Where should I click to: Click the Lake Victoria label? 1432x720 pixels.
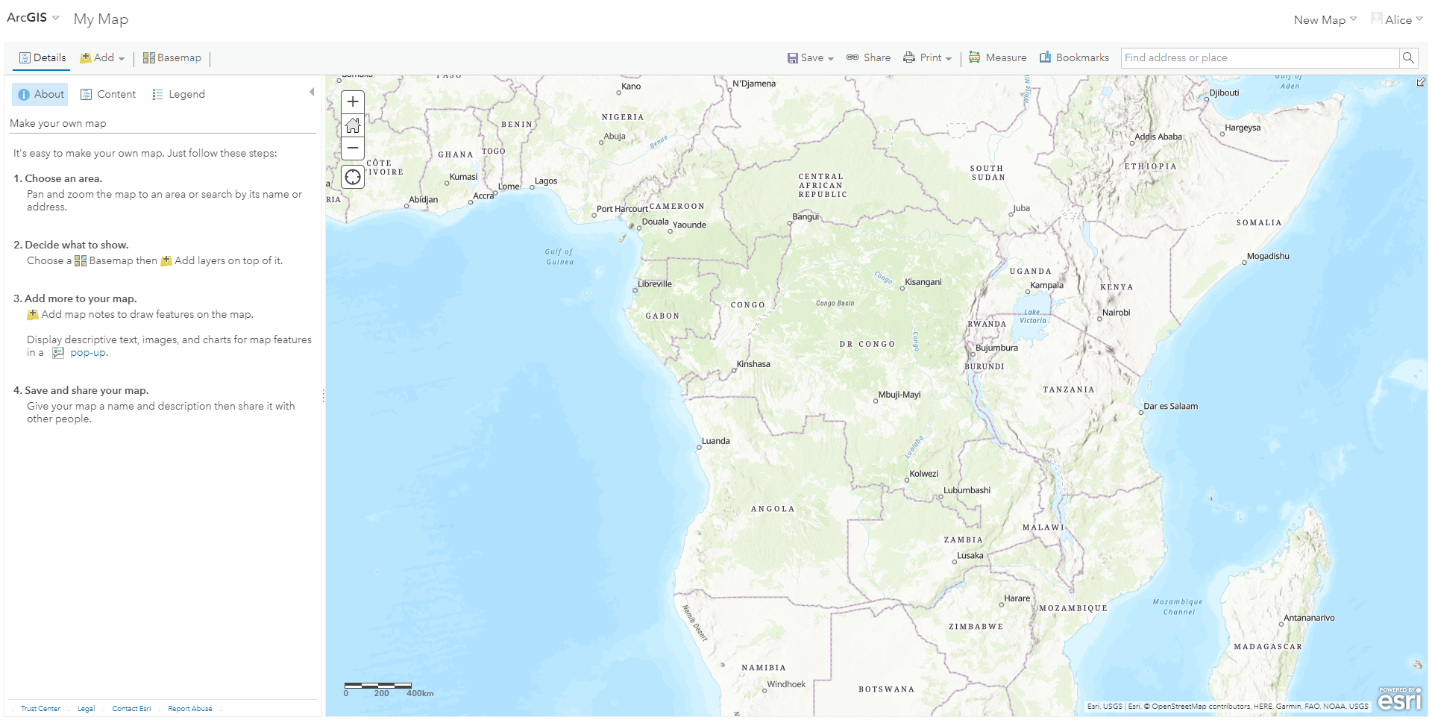tap(1035, 316)
